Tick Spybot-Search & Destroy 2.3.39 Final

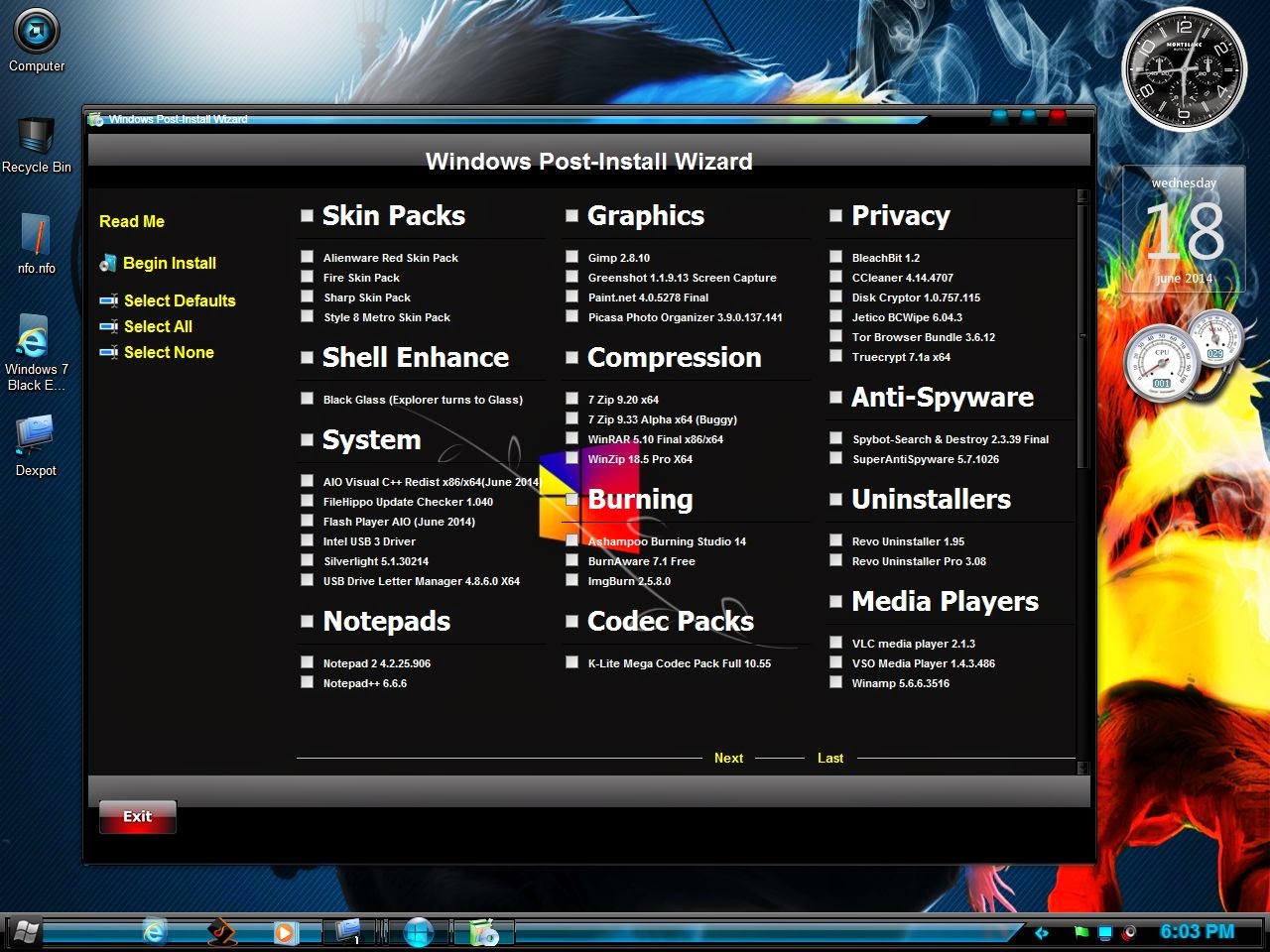pyautogui.click(x=836, y=438)
